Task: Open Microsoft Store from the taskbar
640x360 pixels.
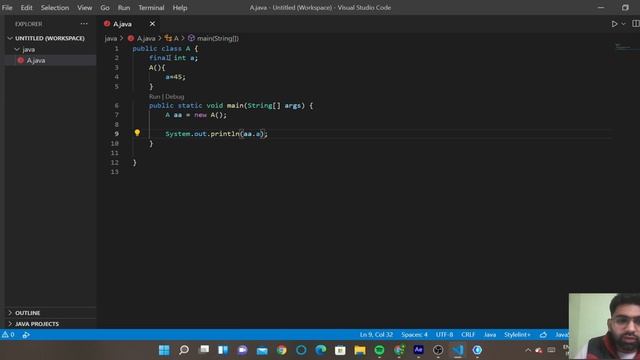Action: pyautogui.click(x=340, y=350)
